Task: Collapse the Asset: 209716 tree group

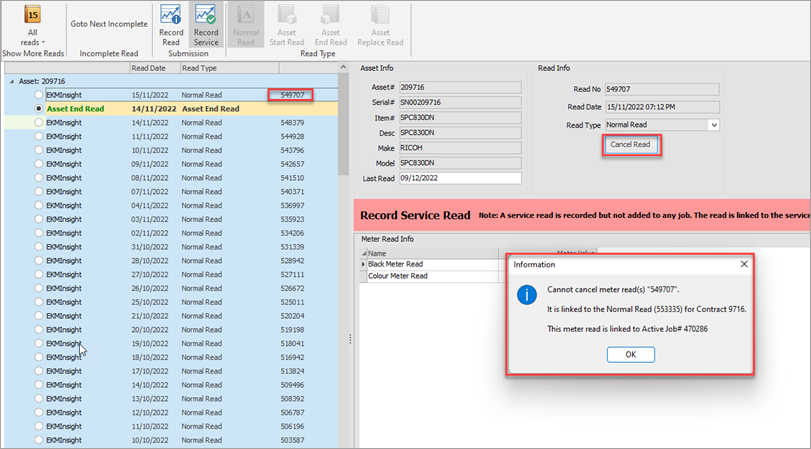Action: 11,81
